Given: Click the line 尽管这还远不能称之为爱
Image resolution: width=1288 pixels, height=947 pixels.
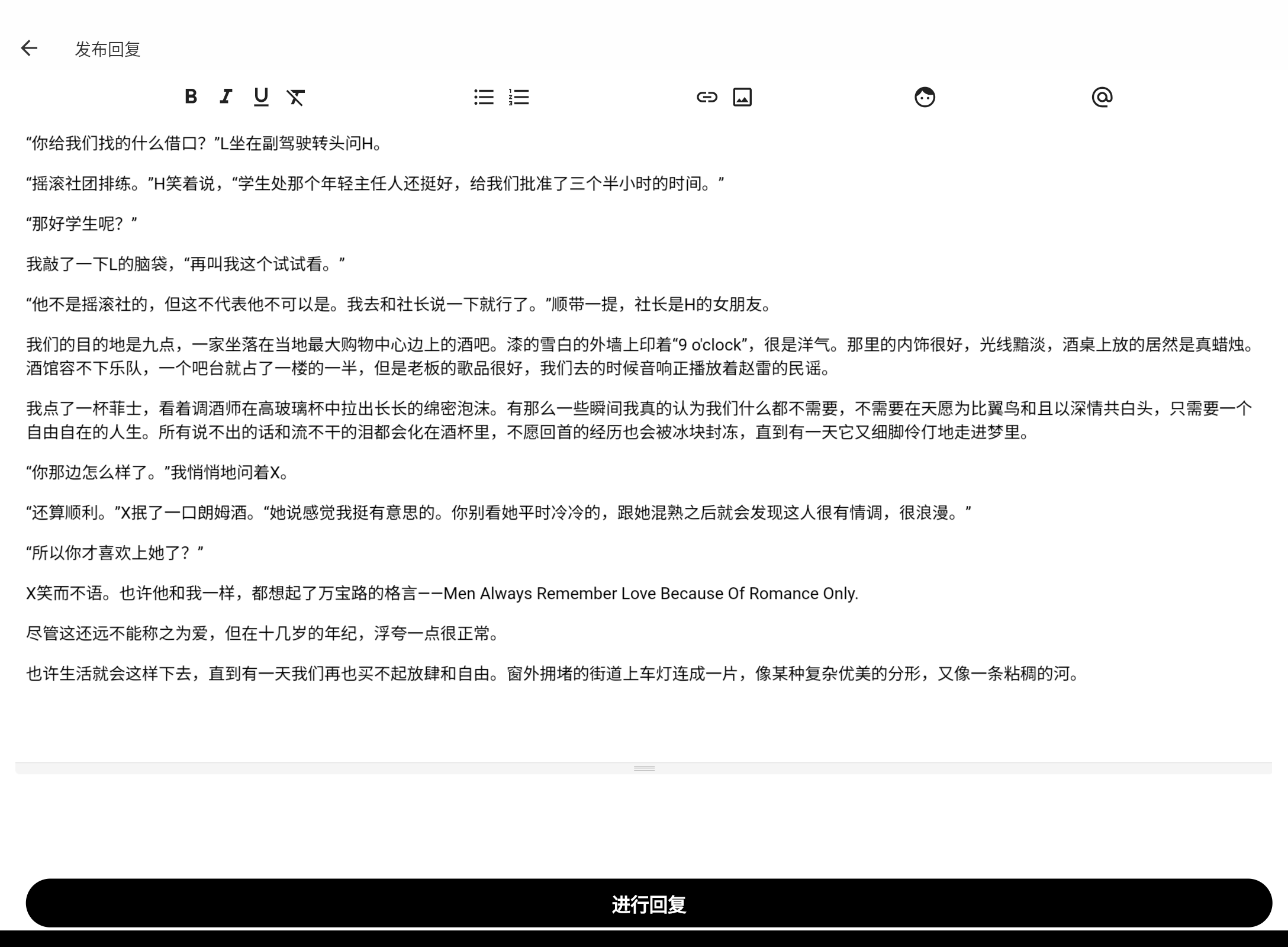Looking at the screenshot, I should pos(264,634).
